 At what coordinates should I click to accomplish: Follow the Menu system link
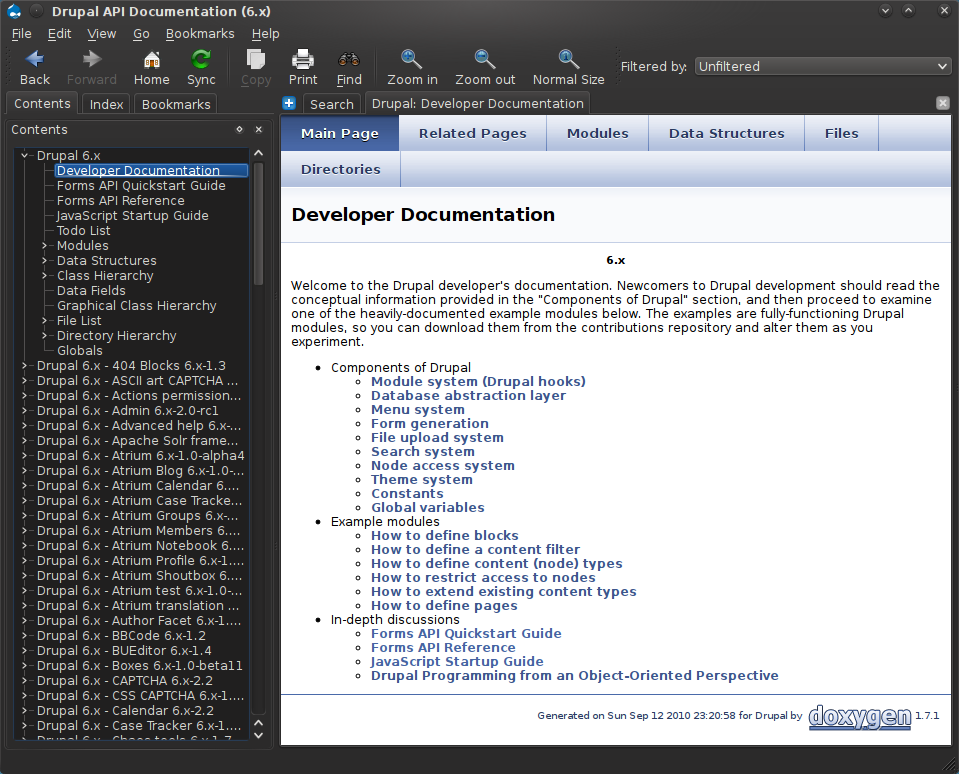pyautogui.click(x=418, y=410)
